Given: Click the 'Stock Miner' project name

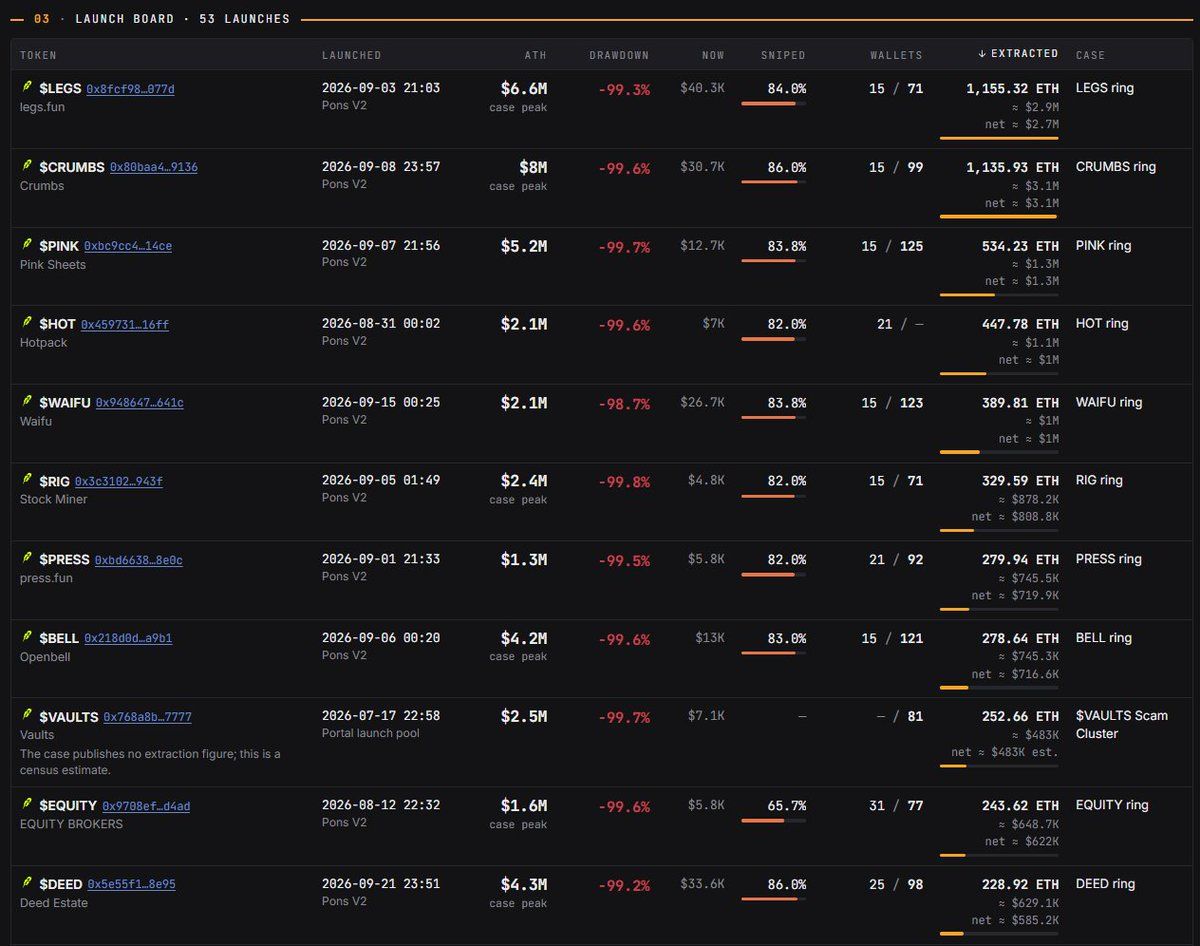Looking at the screenshot, I should (x=54, y=499).
